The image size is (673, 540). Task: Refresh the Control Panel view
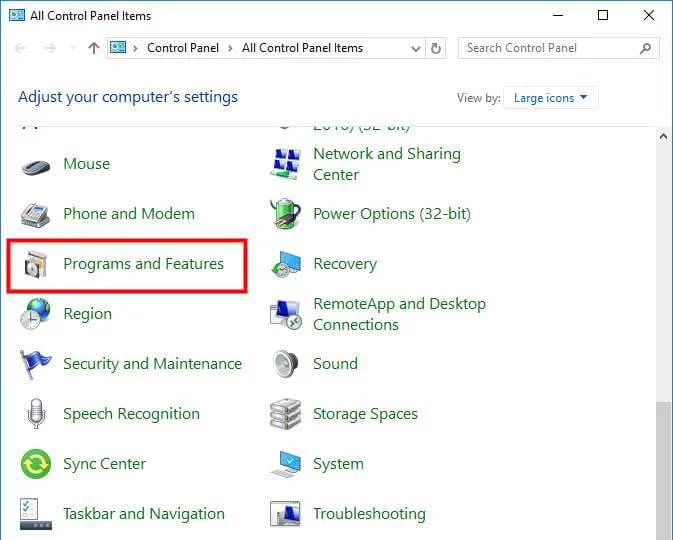click(436, 48)
